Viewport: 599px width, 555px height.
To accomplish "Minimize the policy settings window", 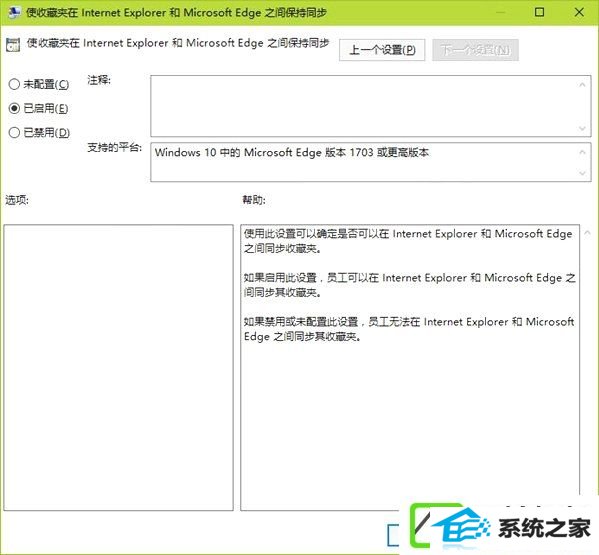I will click(x=501, y=12).
